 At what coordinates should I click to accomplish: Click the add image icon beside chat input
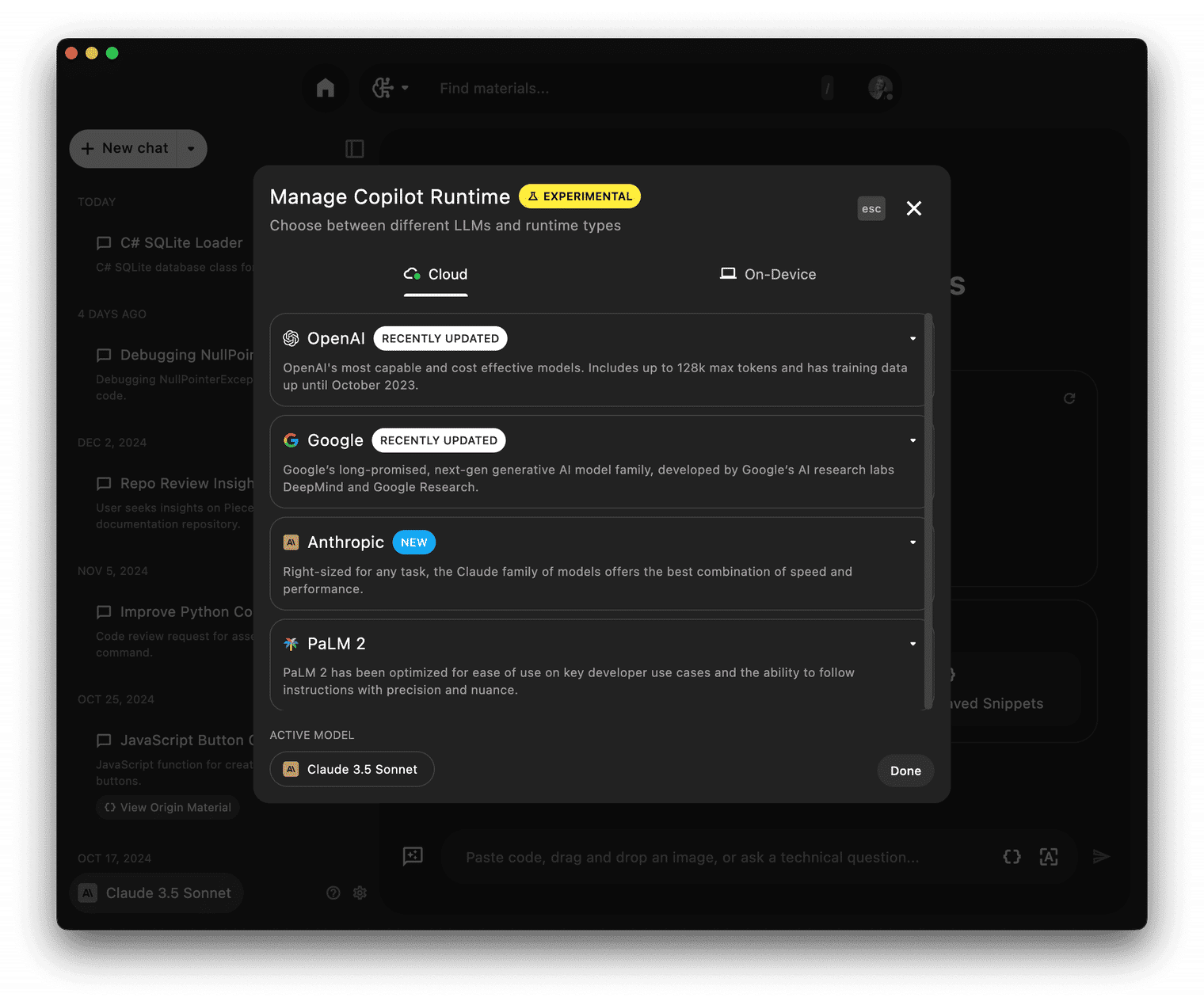pos(413,856)
